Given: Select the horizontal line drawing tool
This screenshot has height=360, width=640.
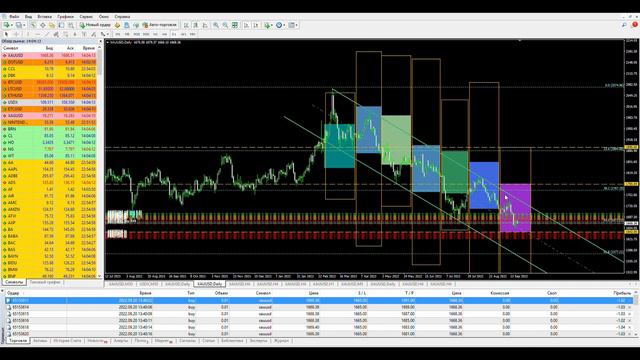Looking at the screenshot, I should point(37,34).
